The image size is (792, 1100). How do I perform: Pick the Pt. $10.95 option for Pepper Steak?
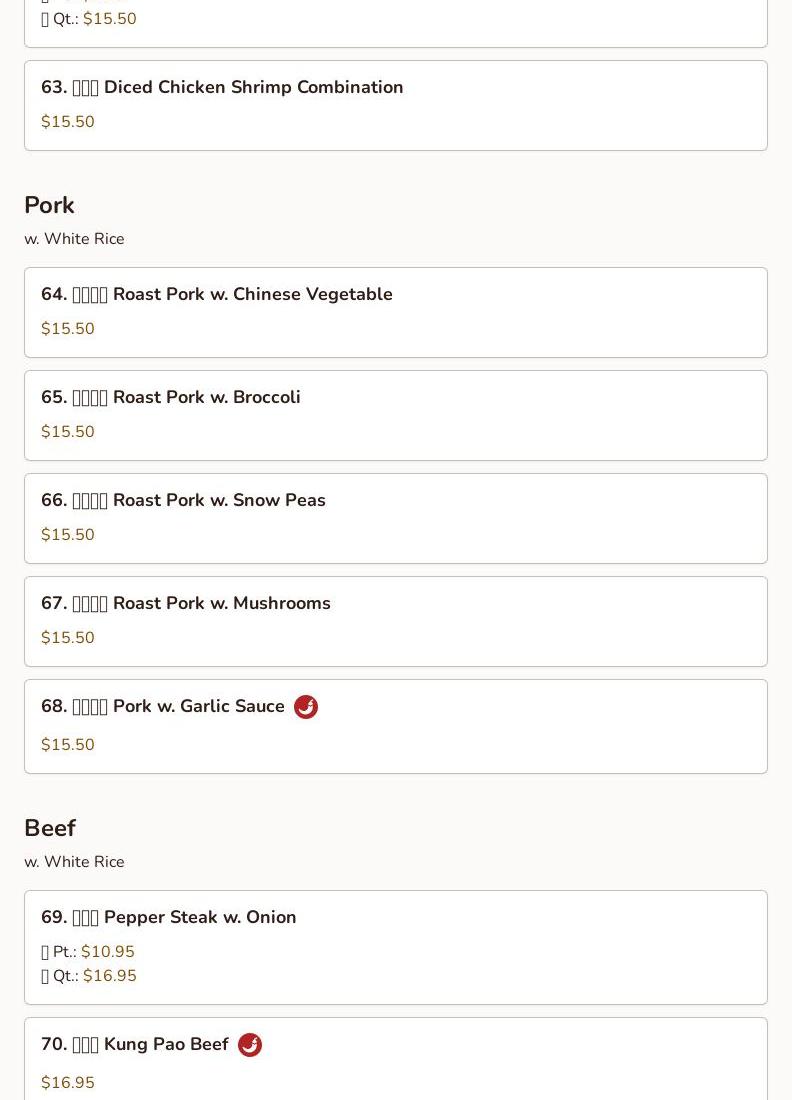pos(88,951)
